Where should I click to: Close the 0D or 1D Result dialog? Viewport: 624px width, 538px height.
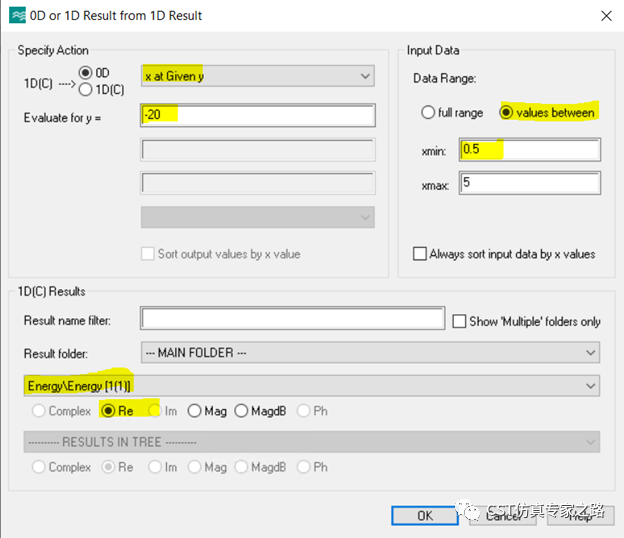606,16
